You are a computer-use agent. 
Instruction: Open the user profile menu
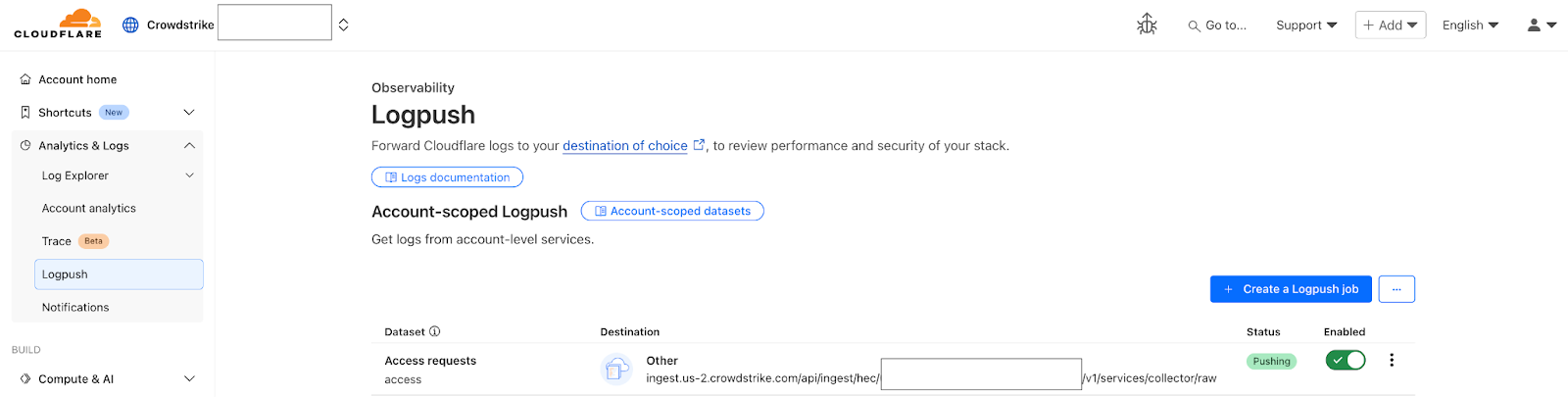pyautogui.click(x=1542, y=25)
